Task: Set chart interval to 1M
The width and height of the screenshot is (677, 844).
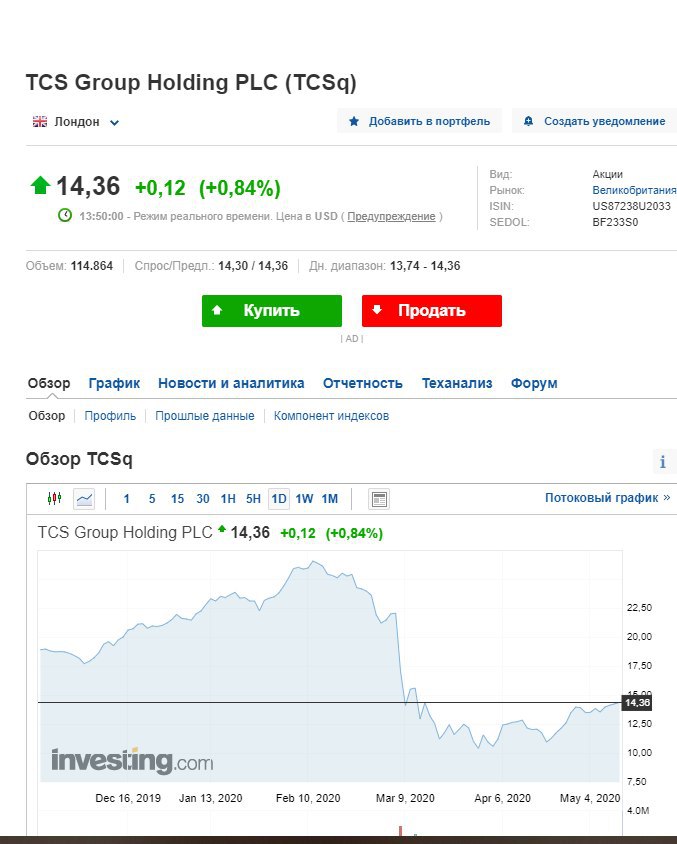Action: pos(329,499)
